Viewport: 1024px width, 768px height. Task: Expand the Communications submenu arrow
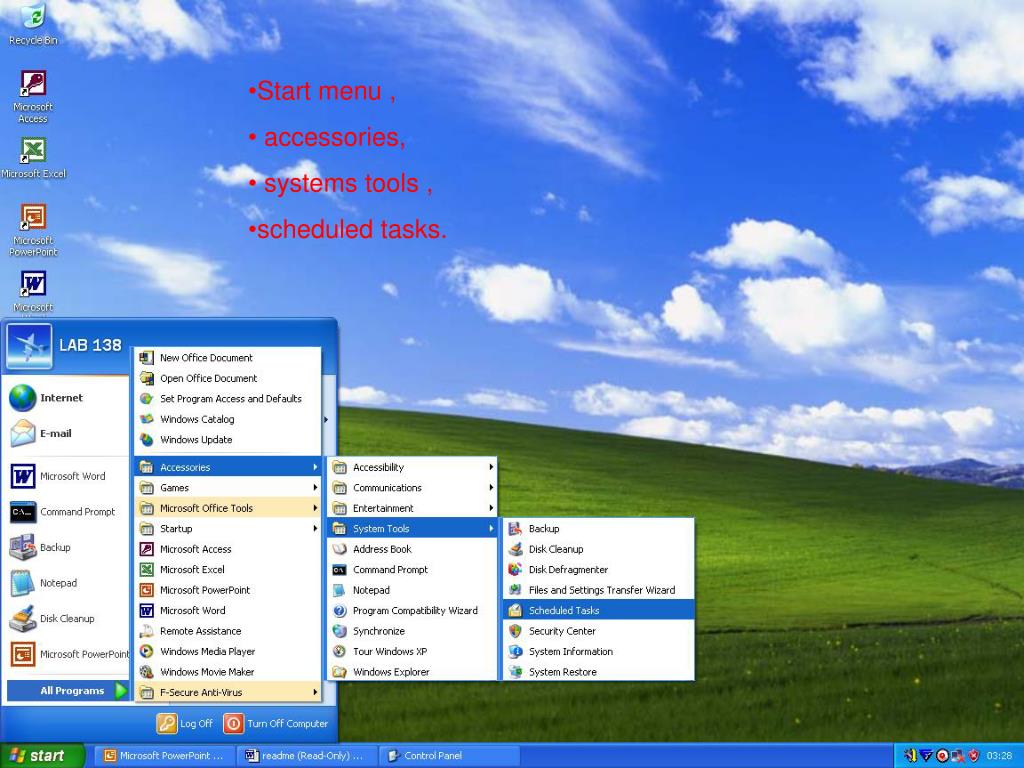pyautogui.click(x=491, y=487)
